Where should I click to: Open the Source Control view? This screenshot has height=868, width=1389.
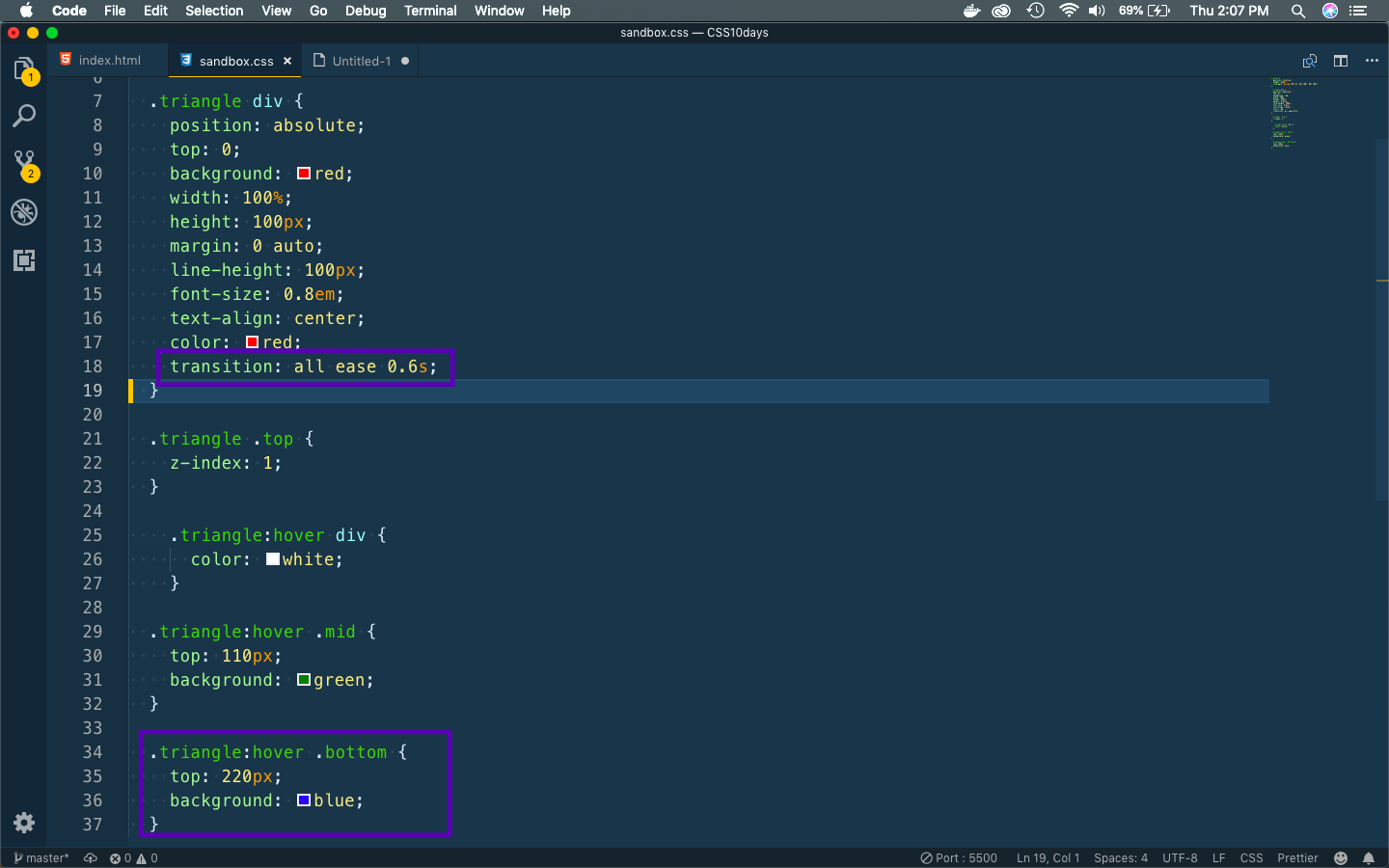pyautogui.click(x=24, y=164)
